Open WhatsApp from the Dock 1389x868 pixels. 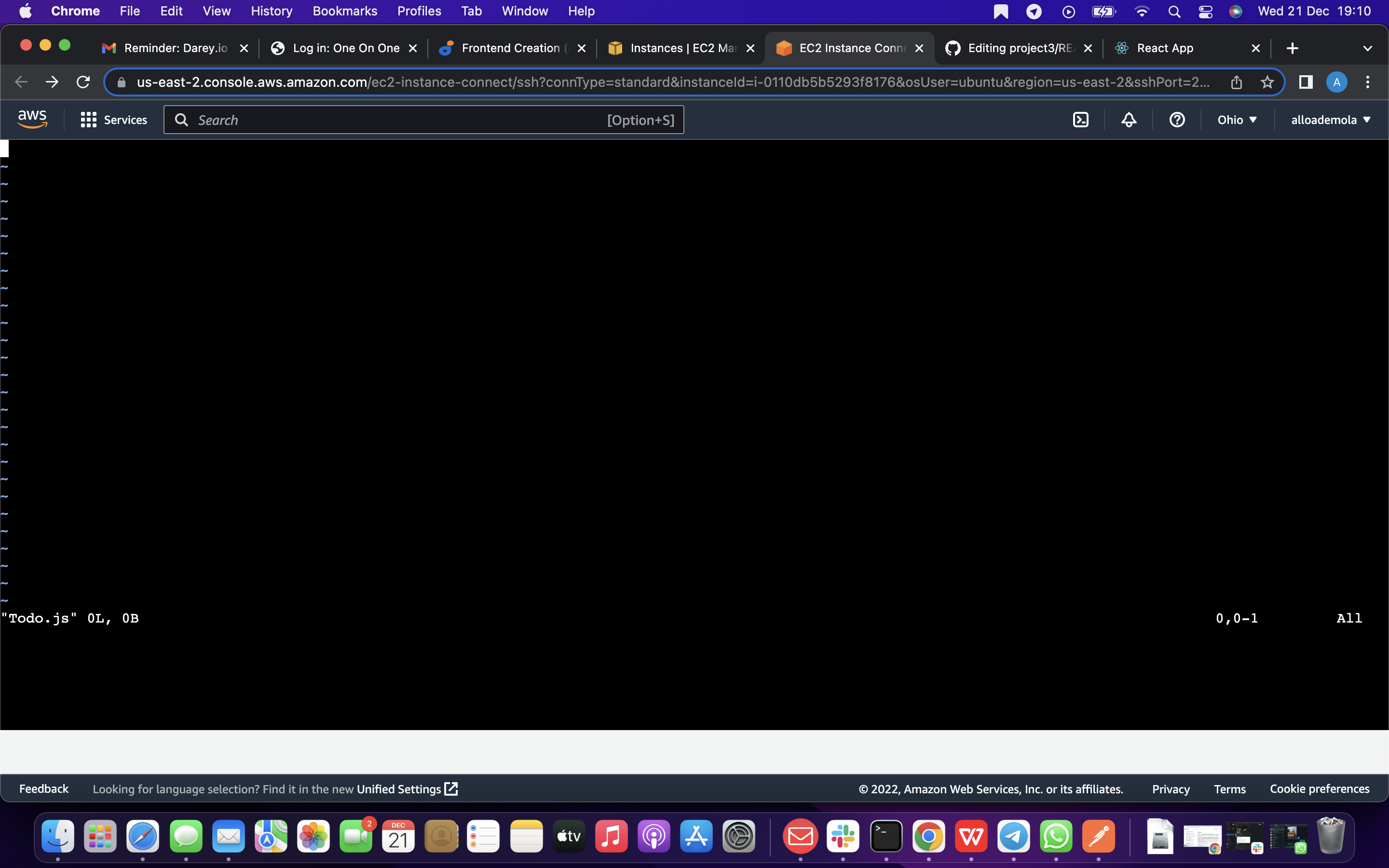click(1057, 837)
